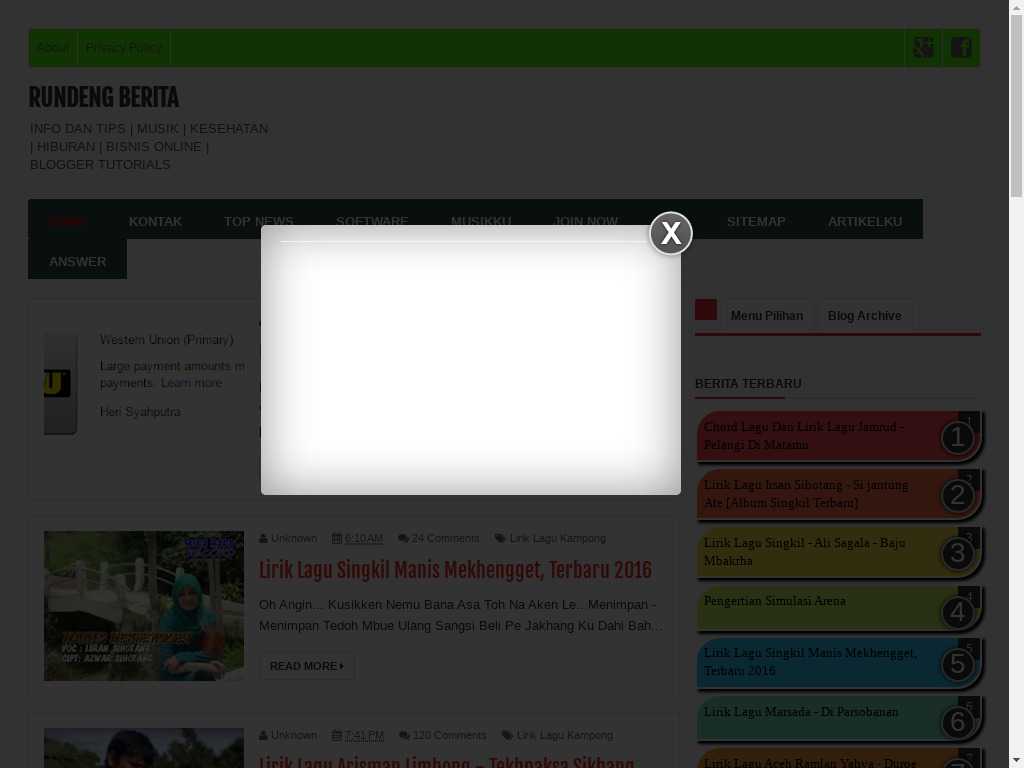
Task: Click the Lirik Lagu Kampong tag on first post
Action: [557, 538]
